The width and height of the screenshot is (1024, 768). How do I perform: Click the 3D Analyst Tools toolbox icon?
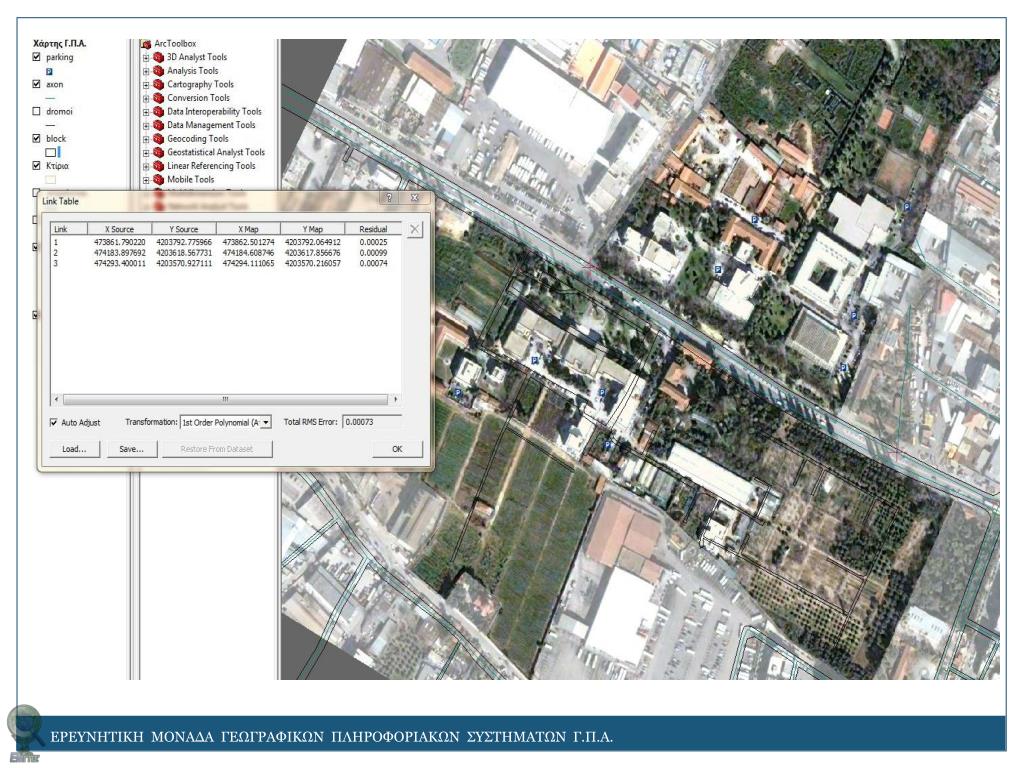158,57
